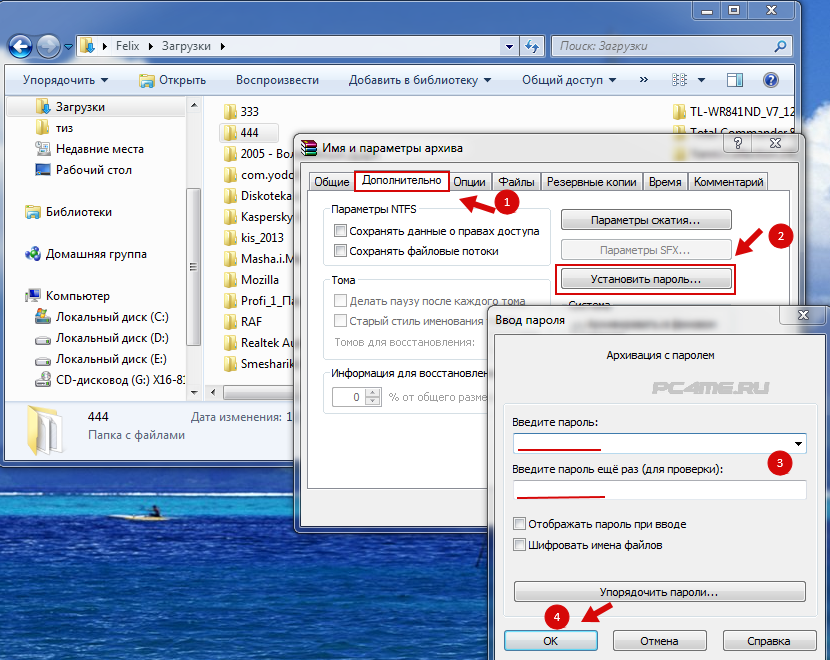Viewport: 830px width, 660px height.
Task: Click help button in archive dialog title bar
Action: click(x=738, y=143)
